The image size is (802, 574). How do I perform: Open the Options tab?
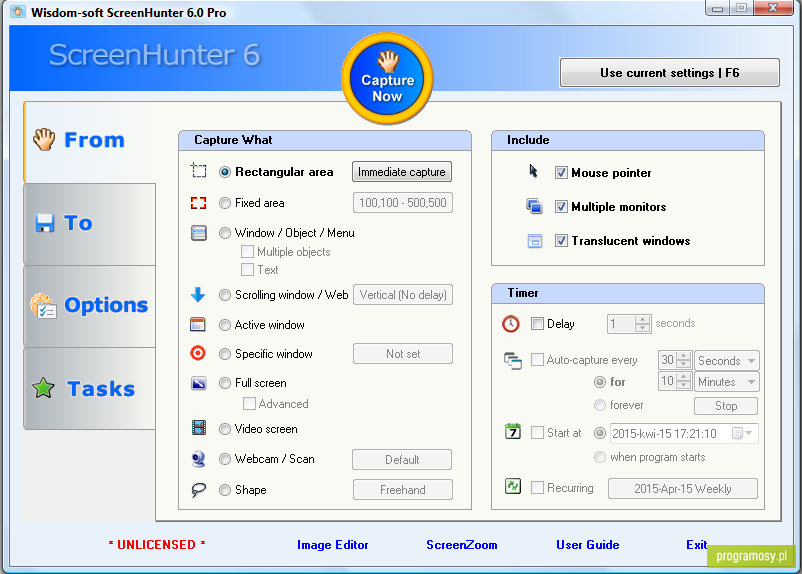pos(90,306)
